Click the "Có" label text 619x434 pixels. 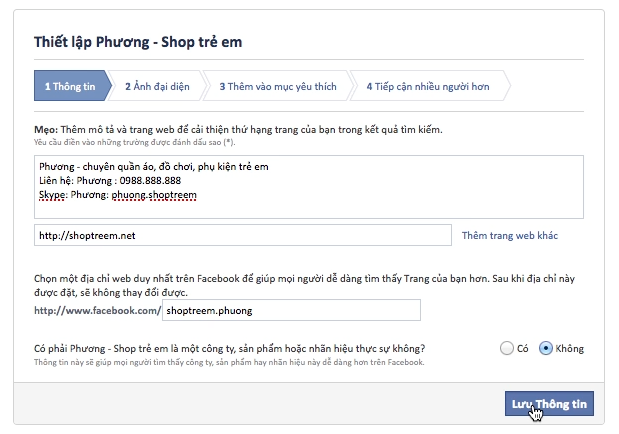coord(522,349)
